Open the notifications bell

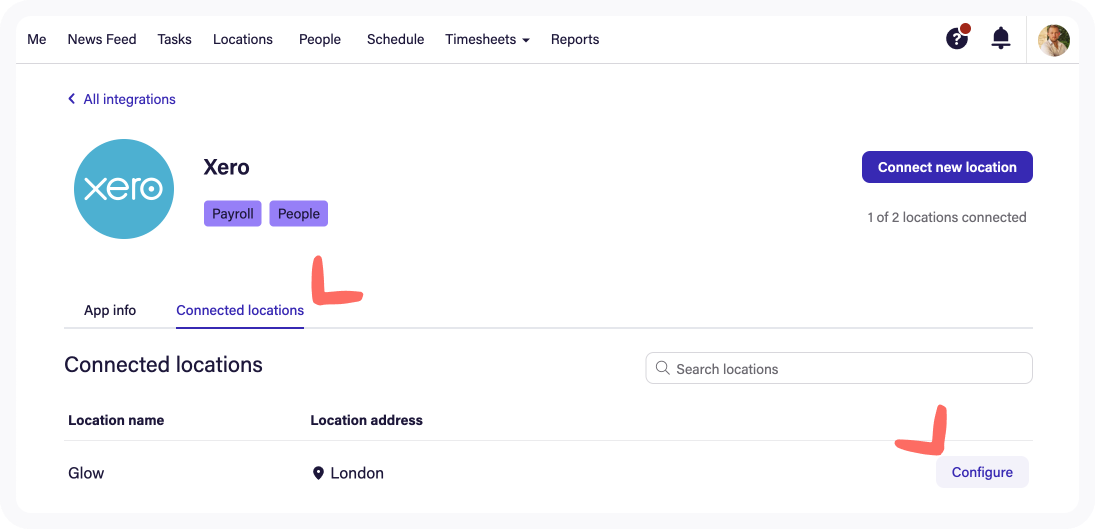(x=1001, y=38)
